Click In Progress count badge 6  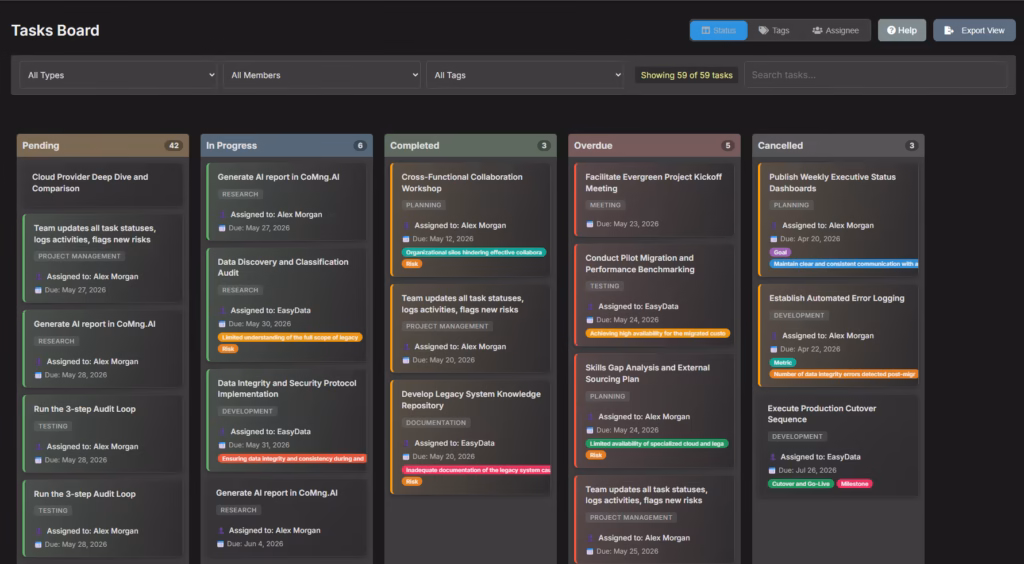[360, 146]
